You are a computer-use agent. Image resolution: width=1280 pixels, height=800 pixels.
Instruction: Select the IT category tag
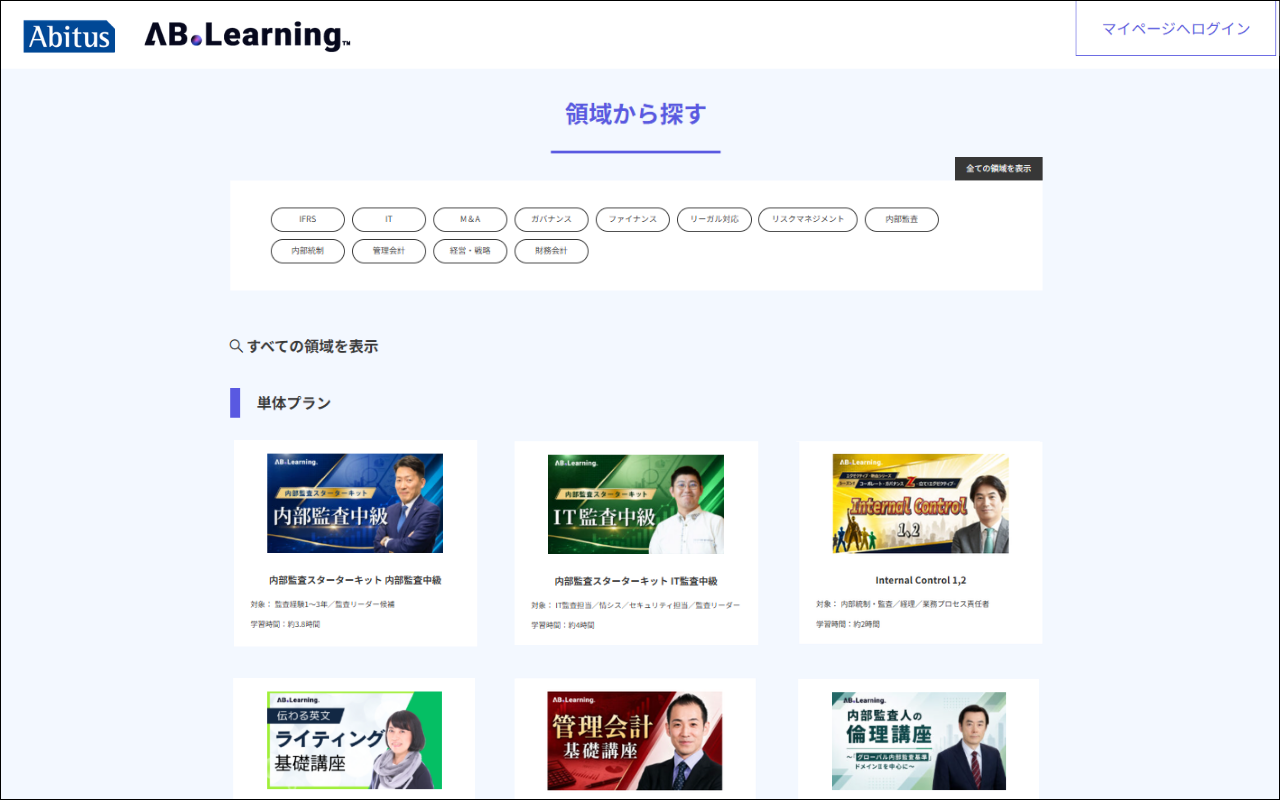coord(389,219)
